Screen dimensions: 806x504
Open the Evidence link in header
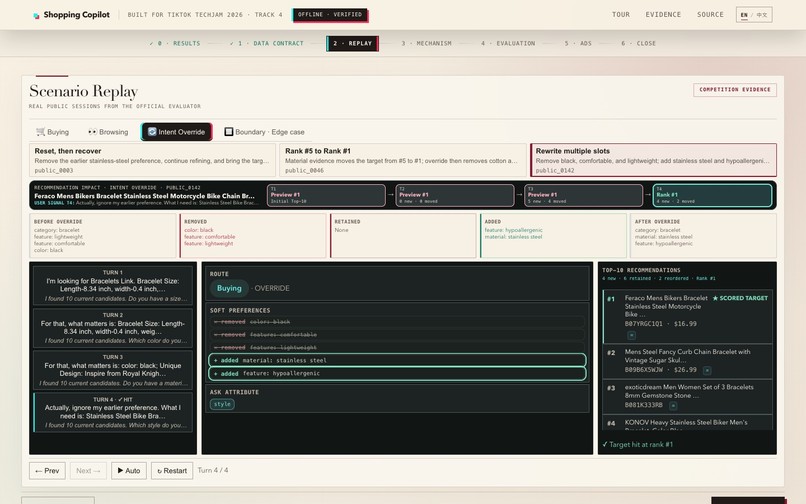(x=663, y=15)
